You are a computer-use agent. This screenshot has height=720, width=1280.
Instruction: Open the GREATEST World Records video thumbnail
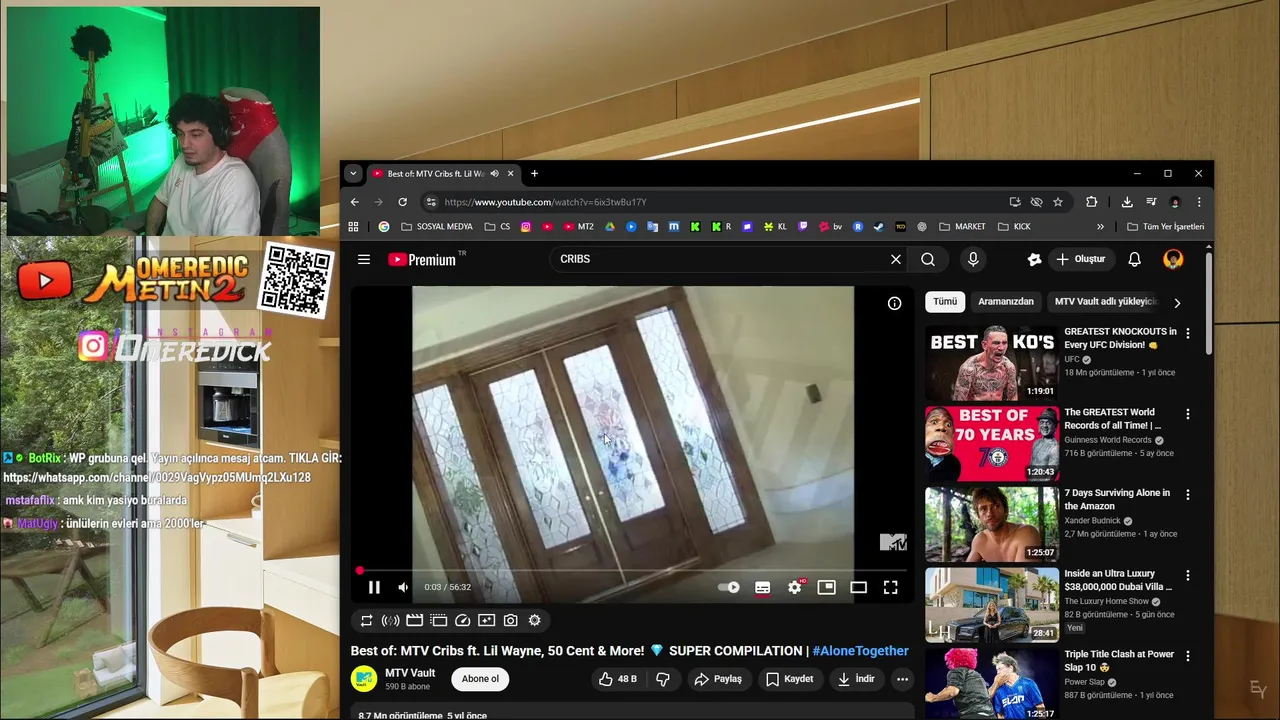[x=992, y=444]
